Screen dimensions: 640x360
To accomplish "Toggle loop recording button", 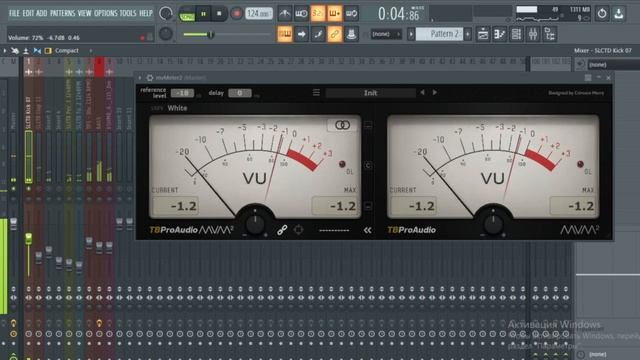I will (x=351, y=14).
